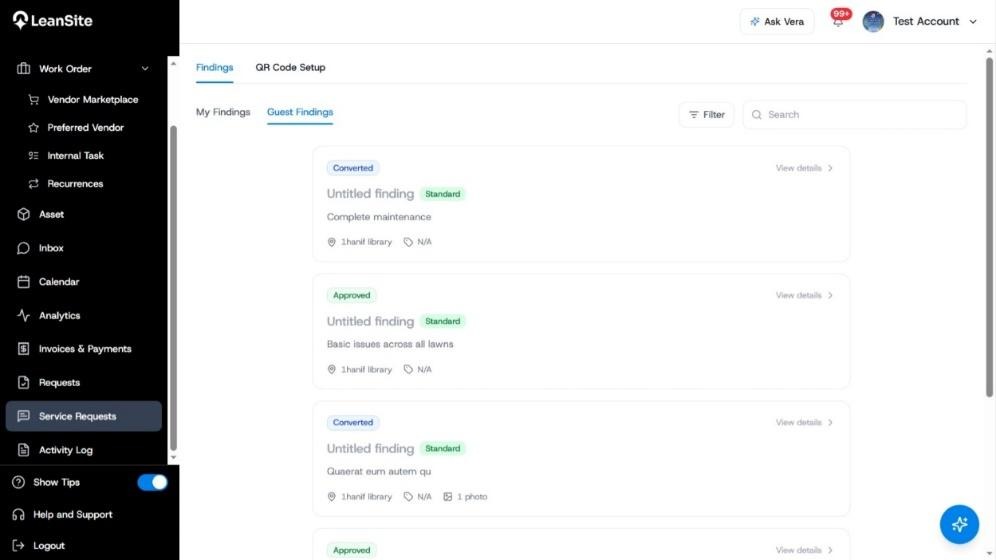This screenshot has width=996, height=560.
Task: Click photo icon beside 1 photo
Action: pyautogui.click(x=448, y=497)
